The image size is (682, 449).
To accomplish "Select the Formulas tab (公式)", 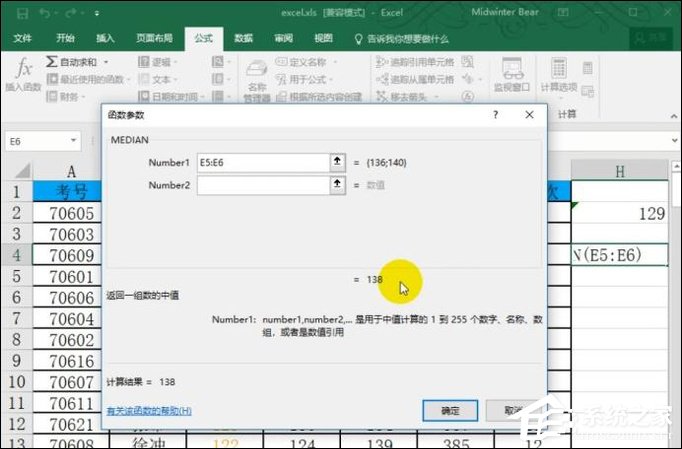I will (x=204, y=38).
